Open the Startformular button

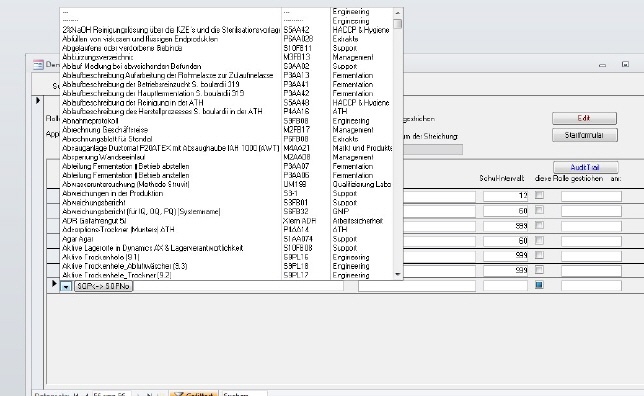584,135
